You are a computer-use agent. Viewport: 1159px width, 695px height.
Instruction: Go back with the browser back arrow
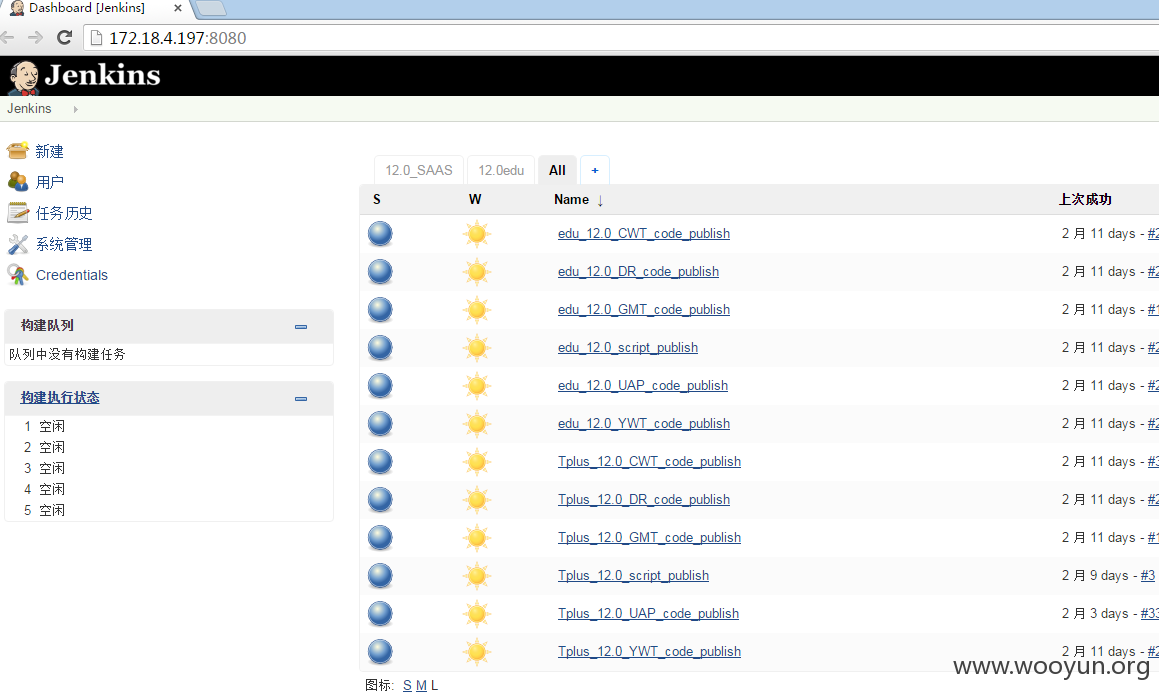click(8, 38)
